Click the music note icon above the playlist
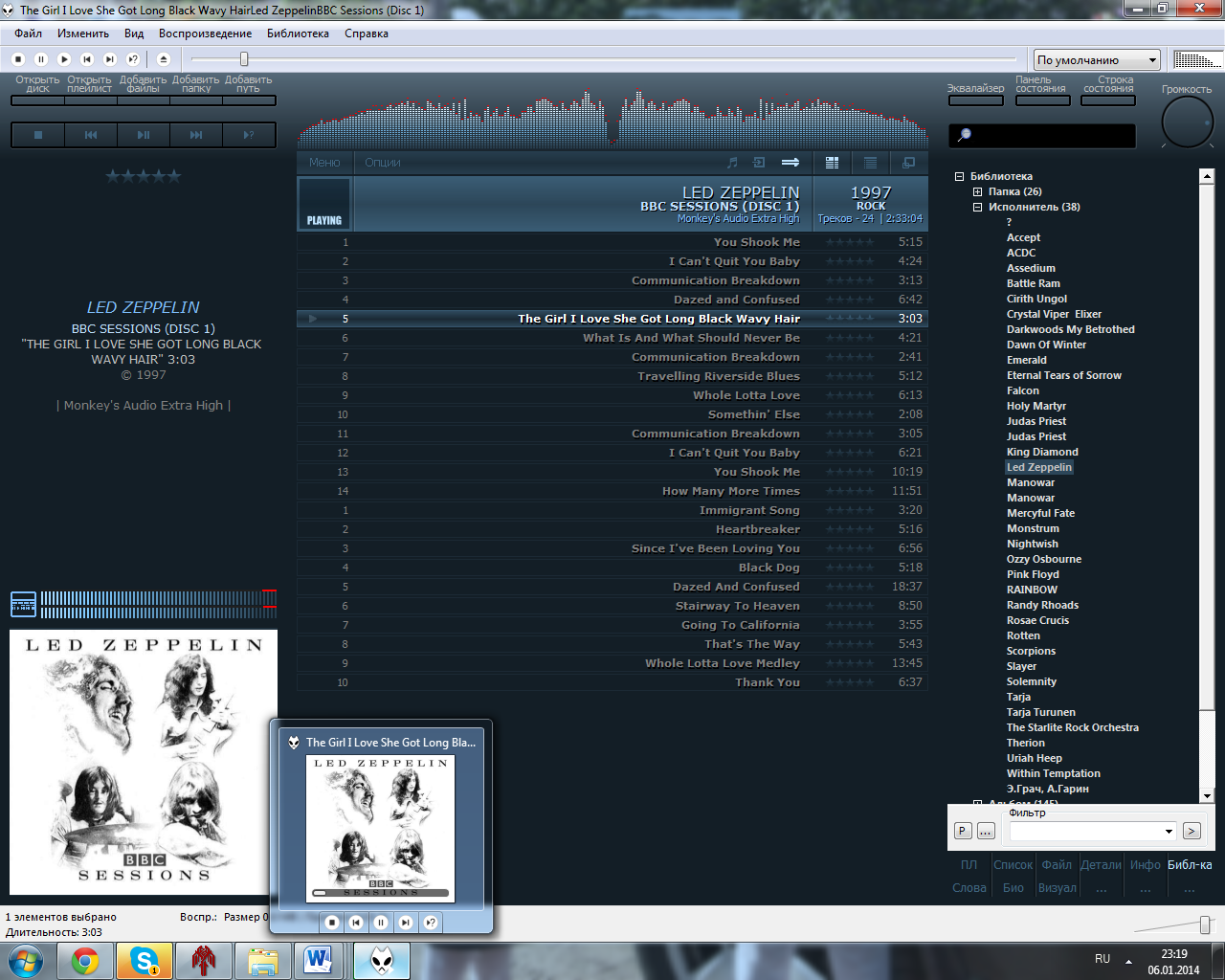The image size is (1225, 980). coord(733,163)
